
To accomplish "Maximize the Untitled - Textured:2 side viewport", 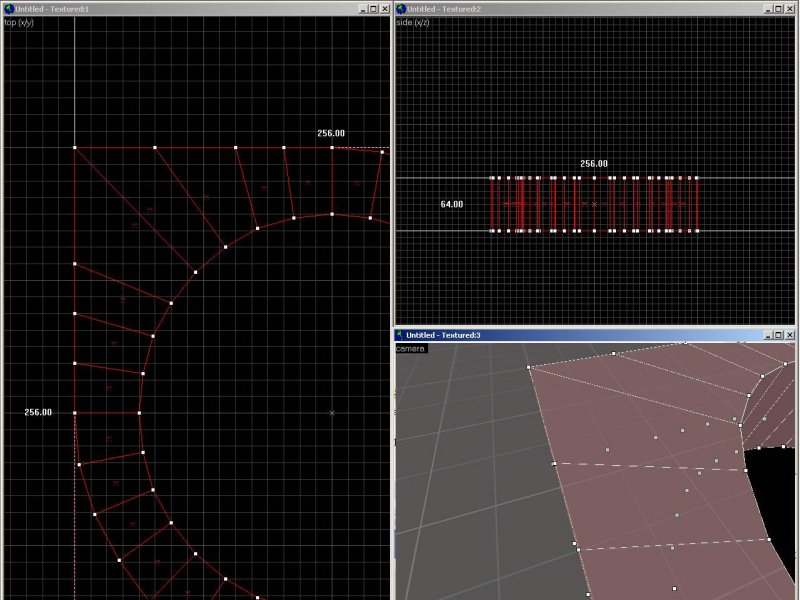I will tap(779, 8).
